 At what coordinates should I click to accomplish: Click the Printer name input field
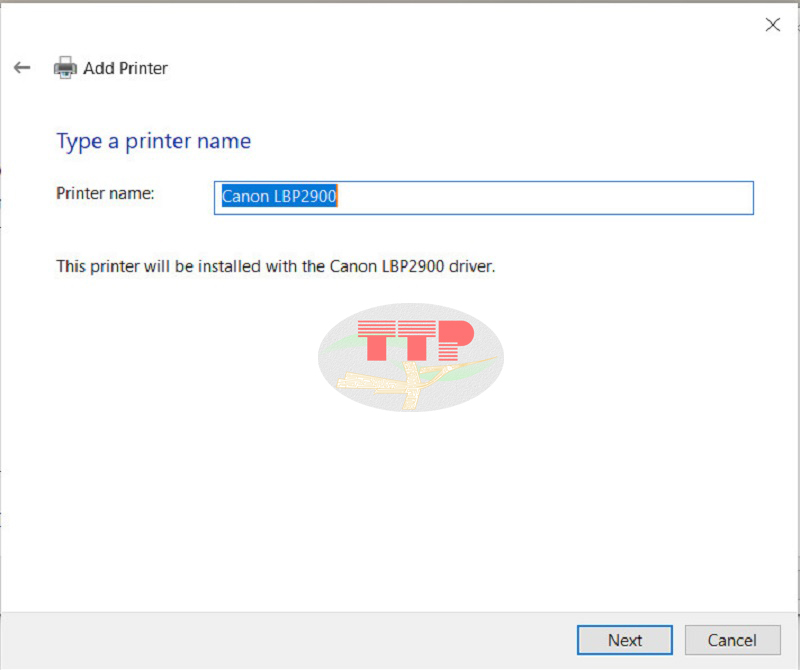[x=483, y=197]
